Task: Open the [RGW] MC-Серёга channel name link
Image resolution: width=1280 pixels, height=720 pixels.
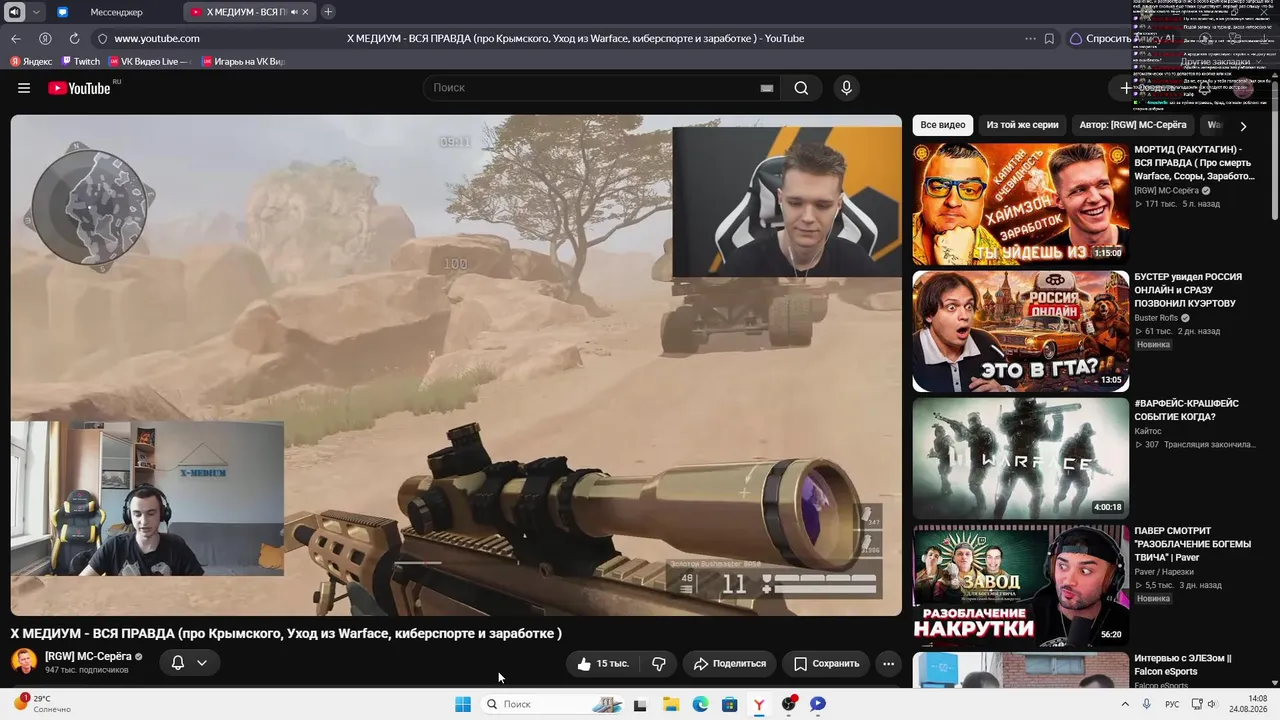Action: (x=88, y=656)
